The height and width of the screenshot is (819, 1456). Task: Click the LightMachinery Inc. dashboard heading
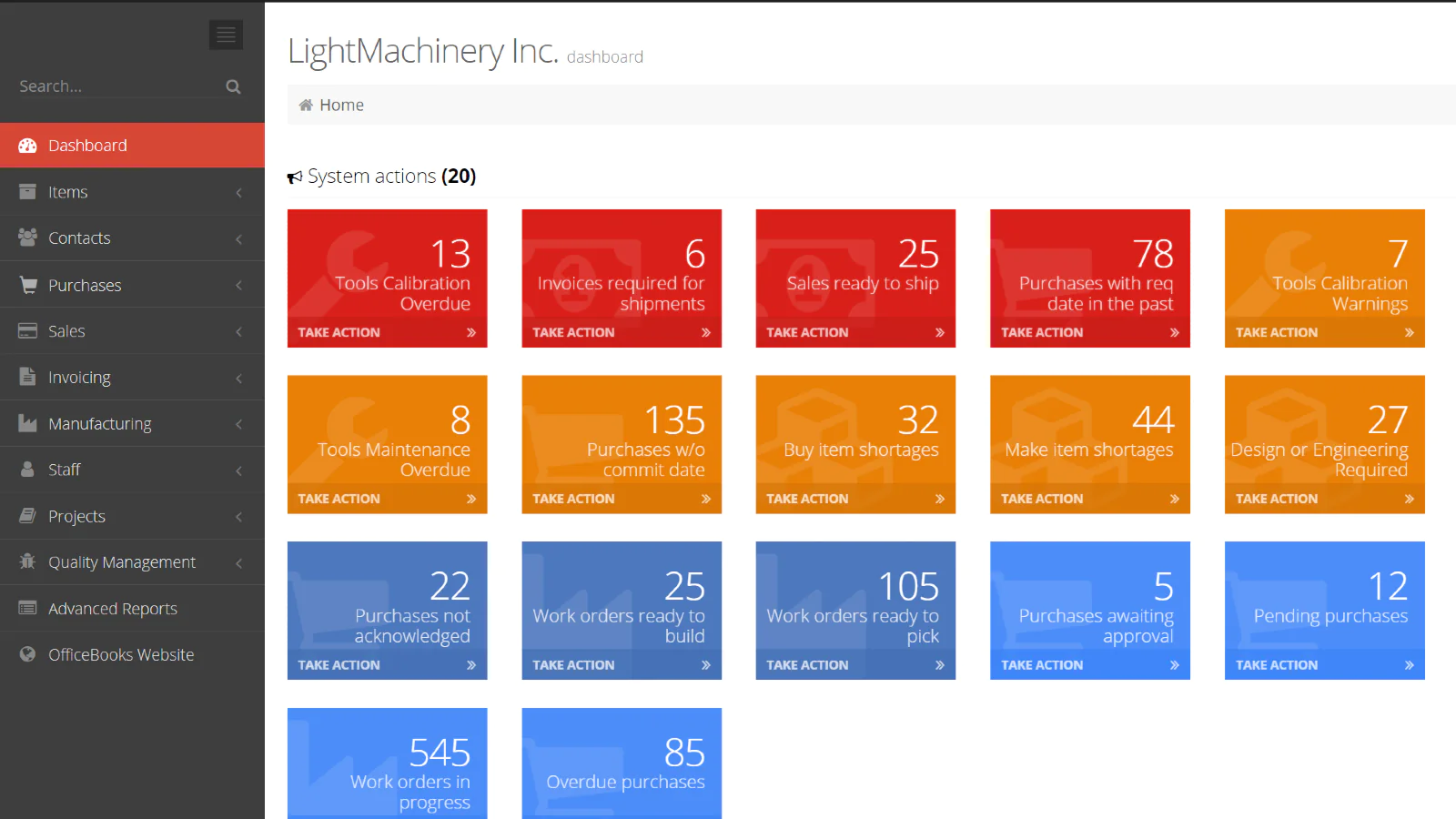pyautogui.click(x=465, y=52)
